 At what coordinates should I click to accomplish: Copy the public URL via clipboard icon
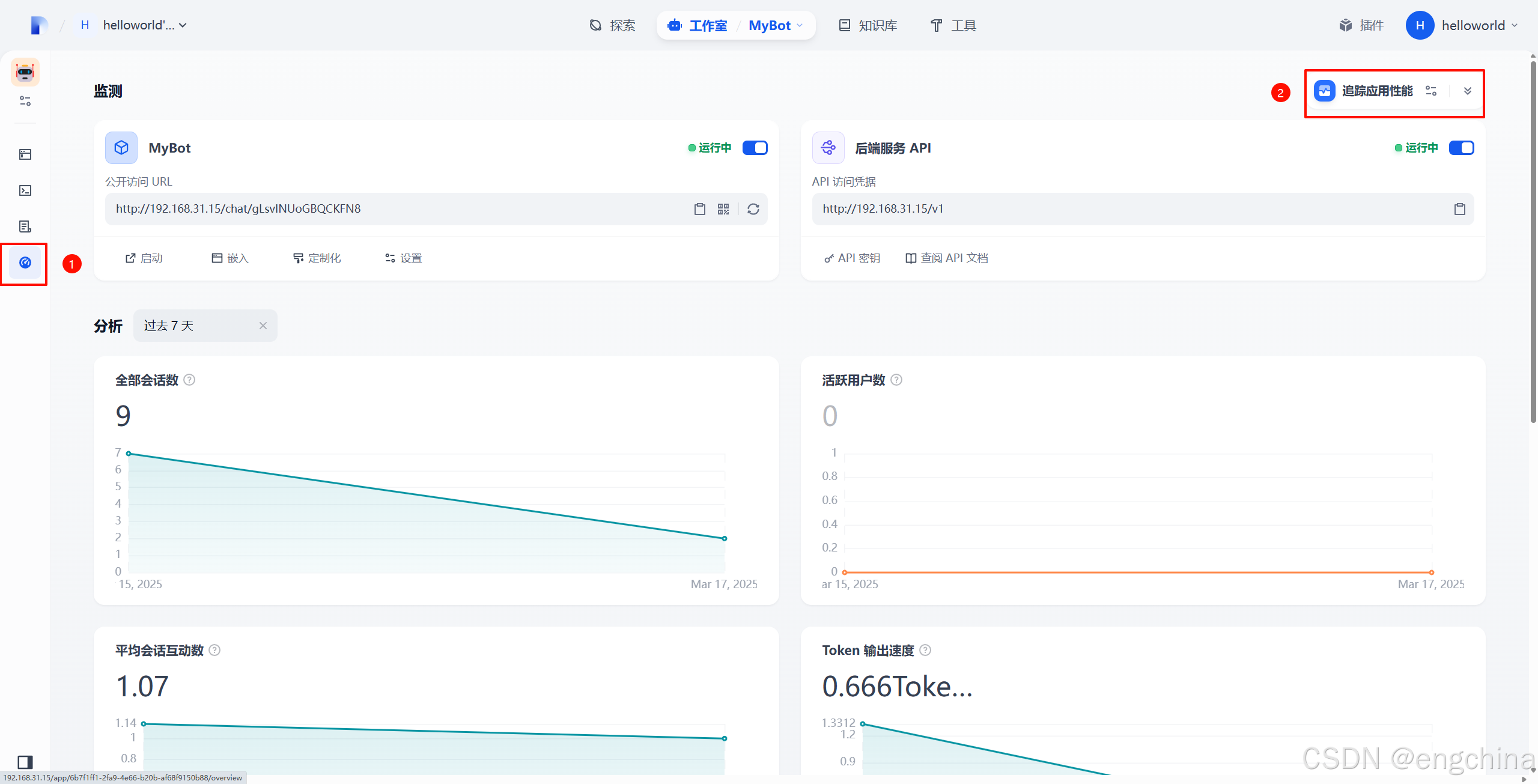(699, 209)
